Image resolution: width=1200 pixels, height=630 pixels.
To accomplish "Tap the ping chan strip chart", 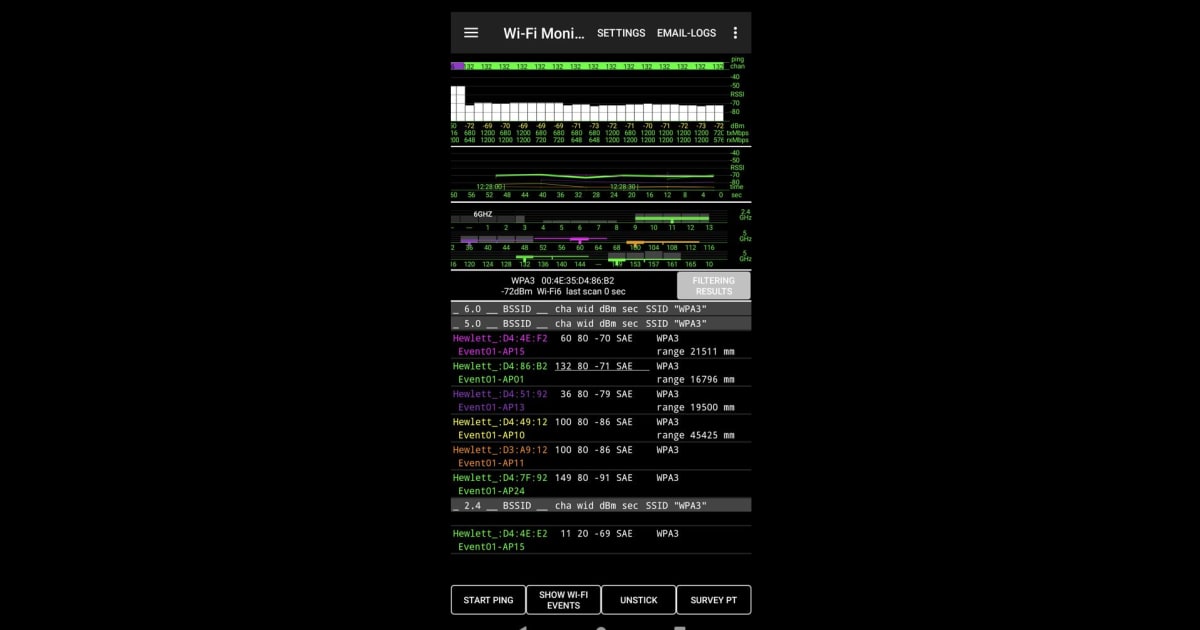I will [590, 64].
